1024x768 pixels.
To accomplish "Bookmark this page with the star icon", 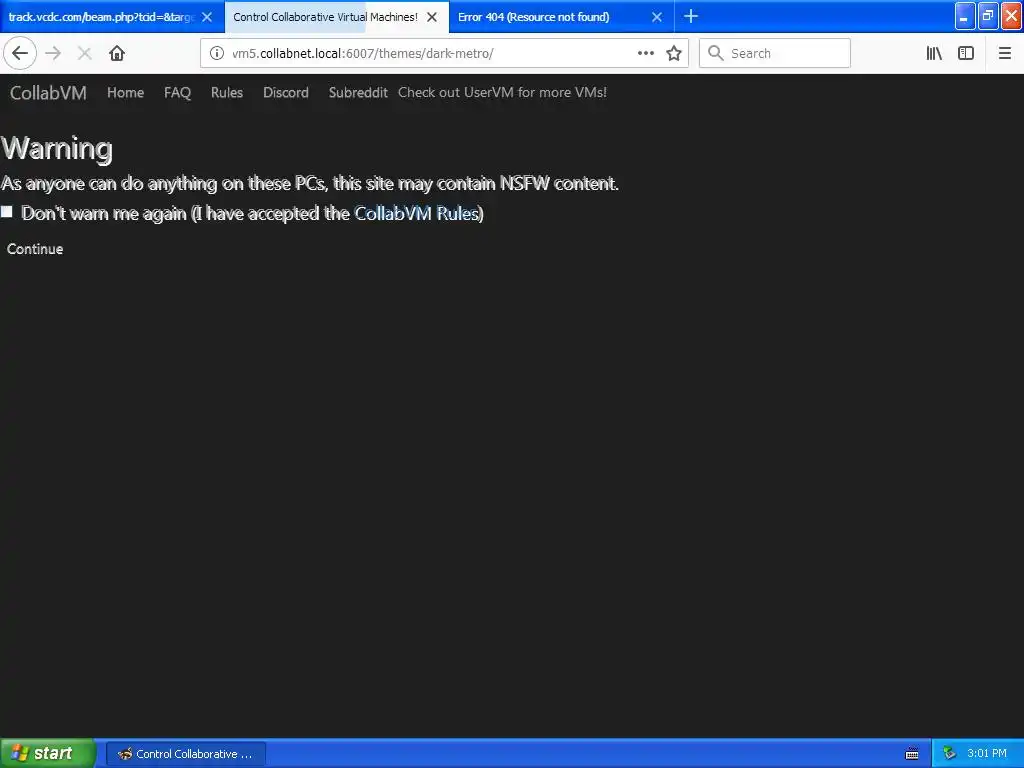I will pos(674,53).
